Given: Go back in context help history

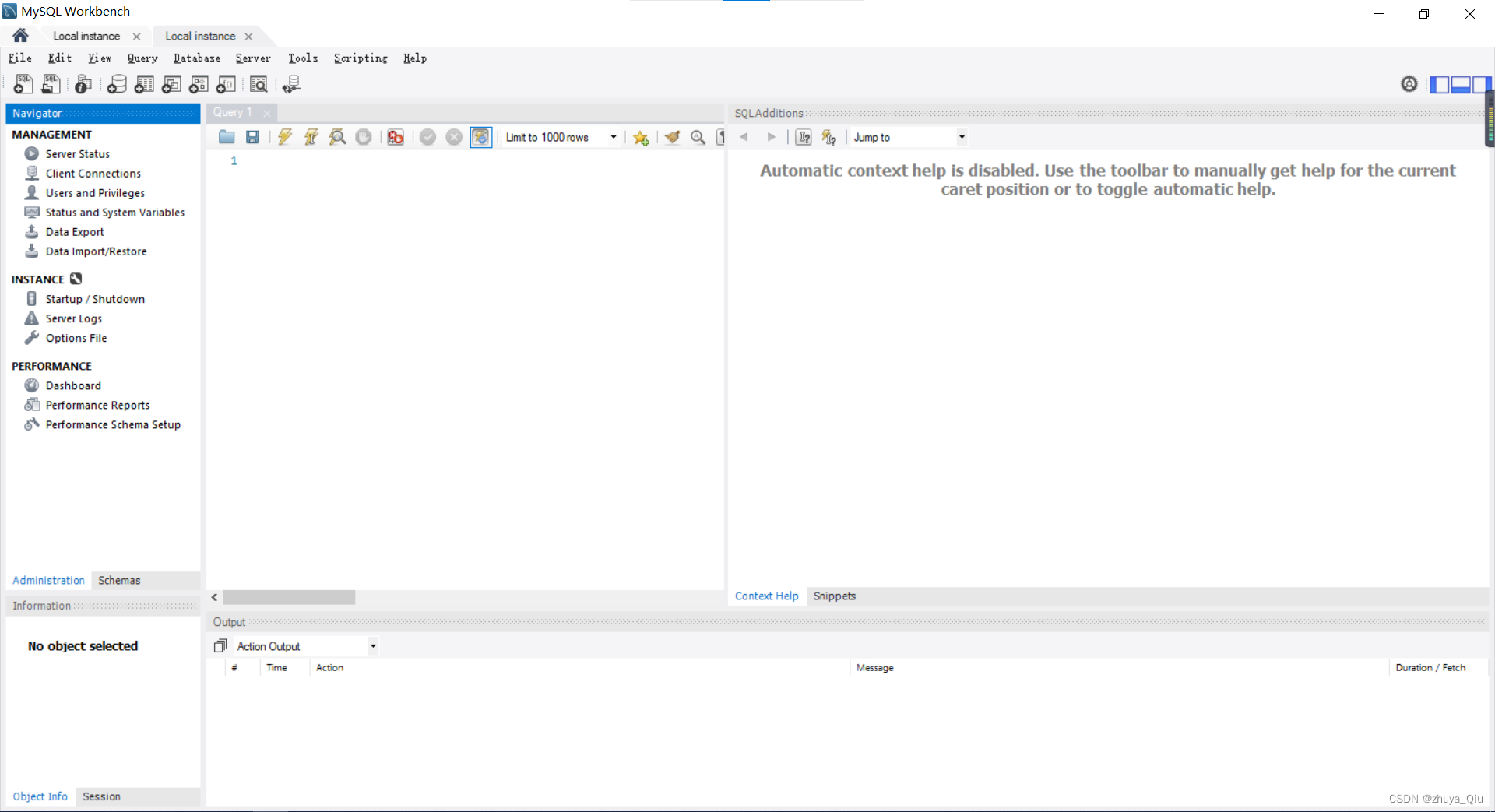Looking at the screenshot, I should 744,137.
